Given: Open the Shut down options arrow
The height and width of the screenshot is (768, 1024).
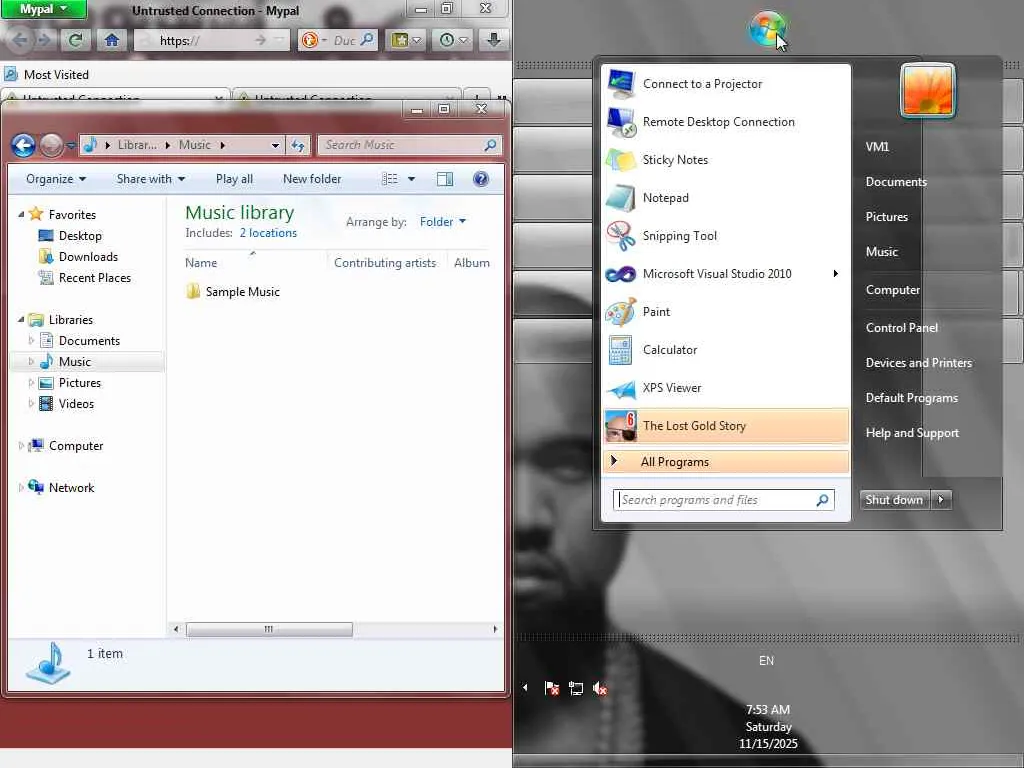Looking at the screenshot, I should 941,500.
